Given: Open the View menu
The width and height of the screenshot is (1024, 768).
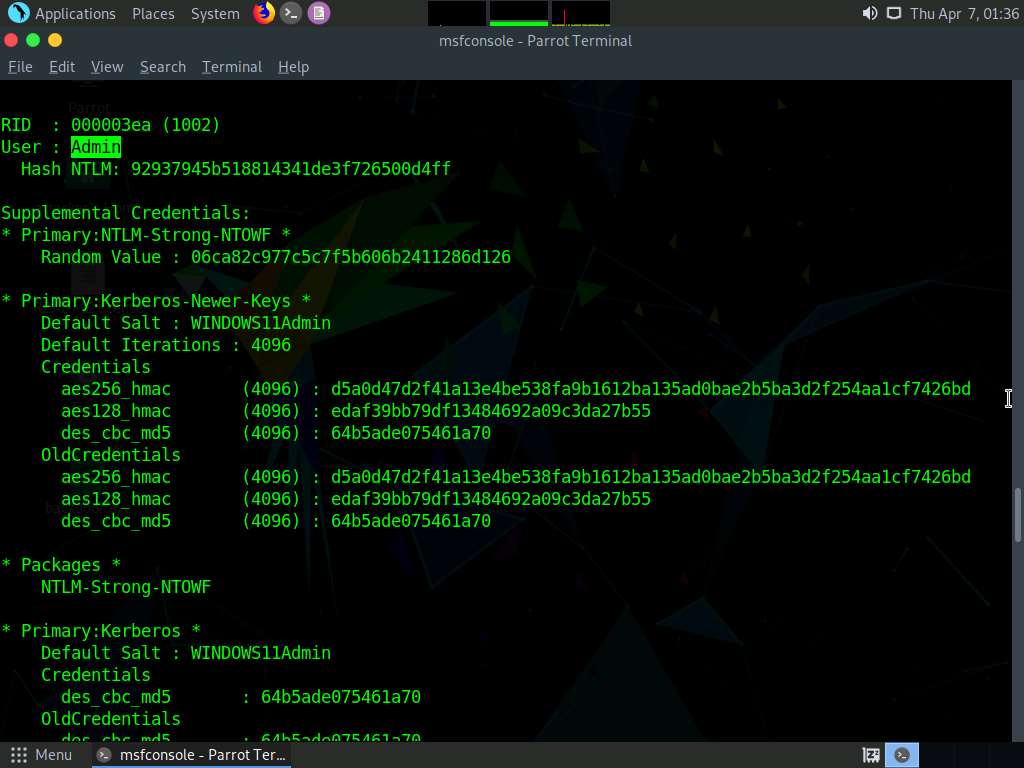Looking at the screenshot, I should click(107, 66).
